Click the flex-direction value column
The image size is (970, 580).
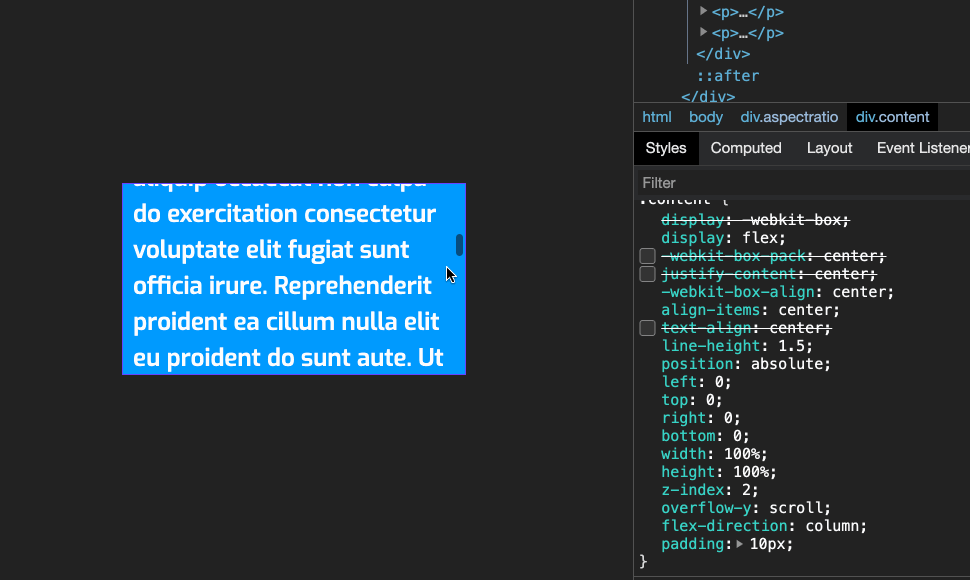(837, 526)
